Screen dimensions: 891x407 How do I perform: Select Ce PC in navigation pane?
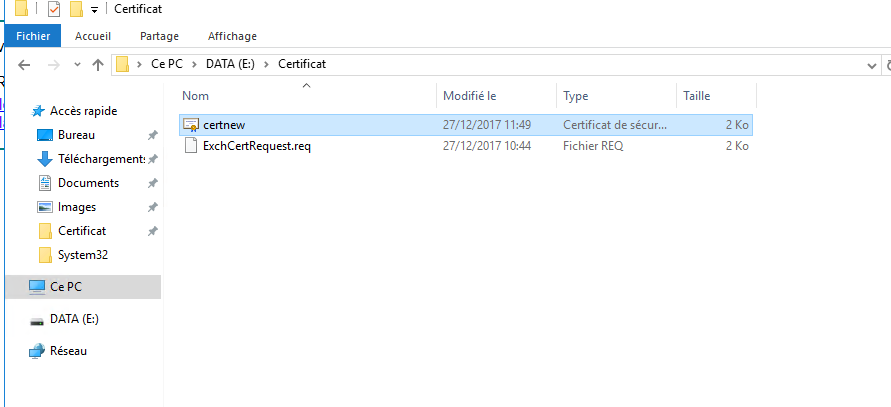[84, 287]
